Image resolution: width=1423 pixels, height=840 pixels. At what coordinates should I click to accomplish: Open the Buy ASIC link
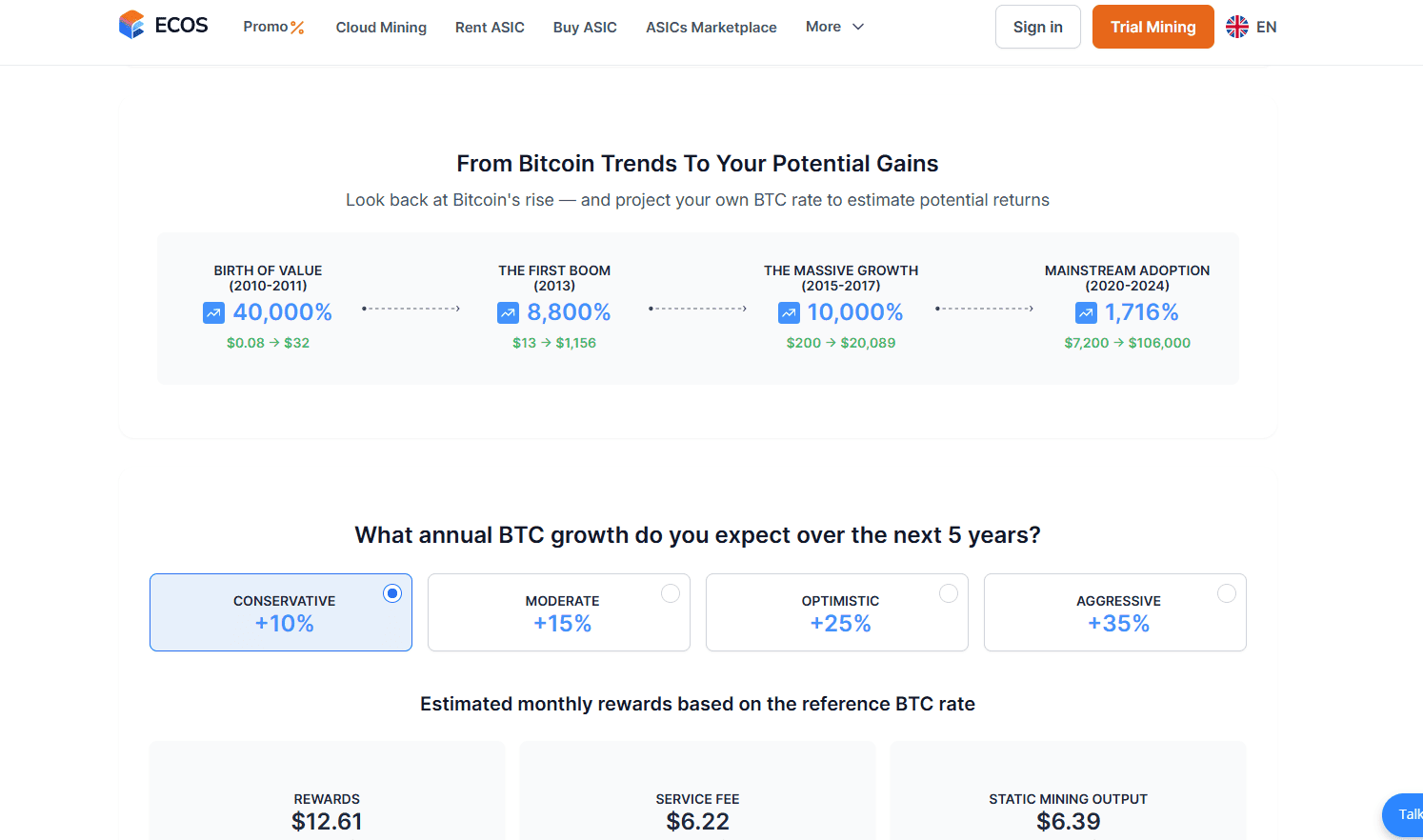click(585, 28)
